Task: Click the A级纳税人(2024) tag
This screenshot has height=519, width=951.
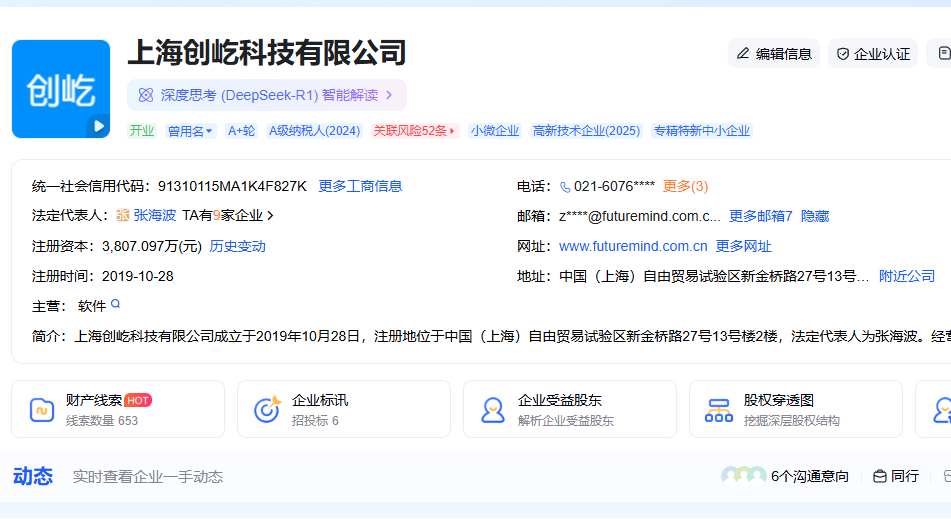Action: 314,131
